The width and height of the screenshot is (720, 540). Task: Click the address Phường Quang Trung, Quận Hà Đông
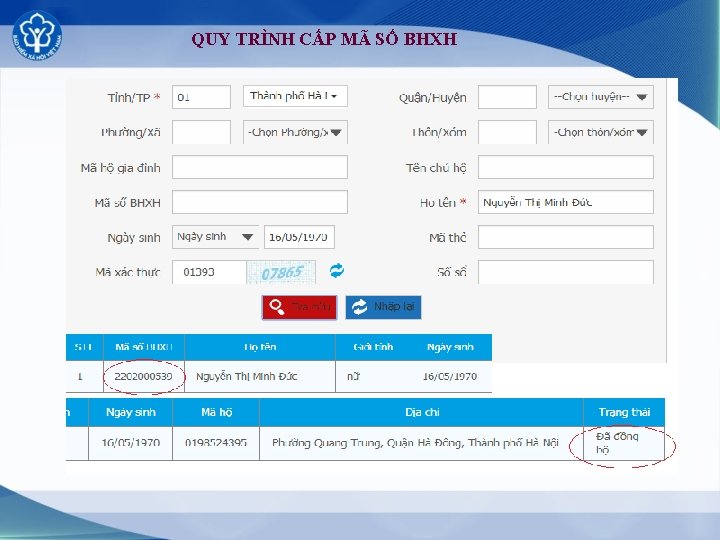click(x=415, y=443)
